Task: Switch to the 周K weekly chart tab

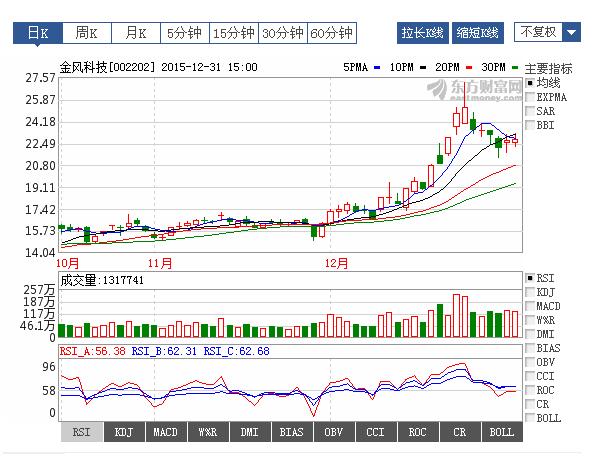Action: pos(86,33)
